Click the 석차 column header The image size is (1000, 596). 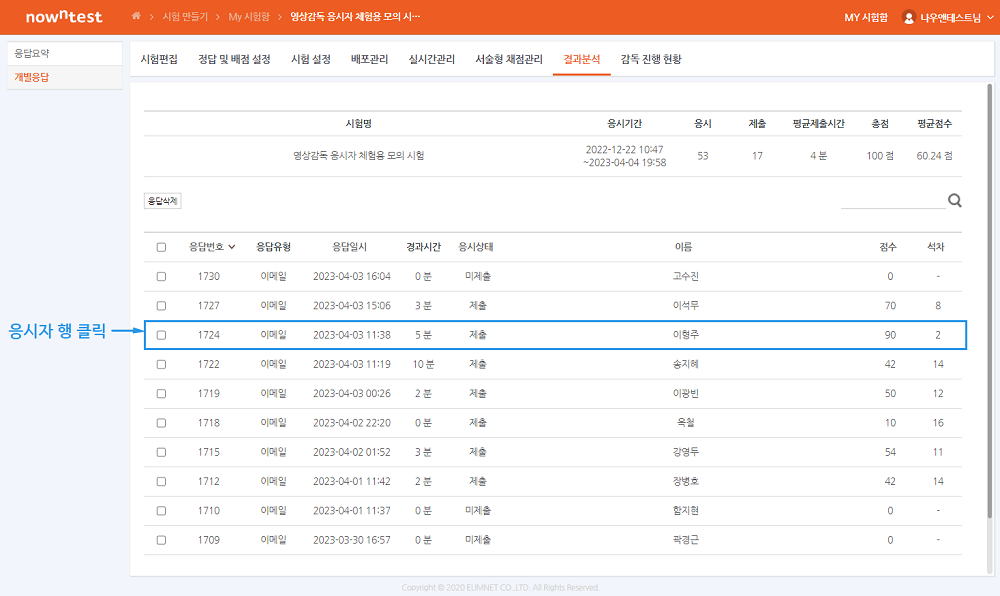point(936,247)
